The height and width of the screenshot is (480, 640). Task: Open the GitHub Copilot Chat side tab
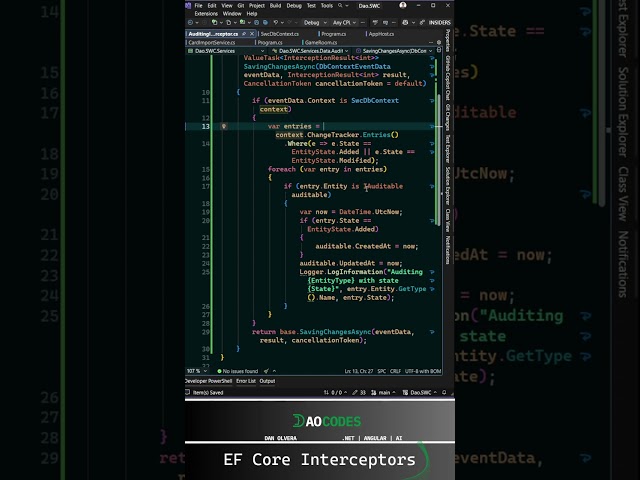(448, 78)
